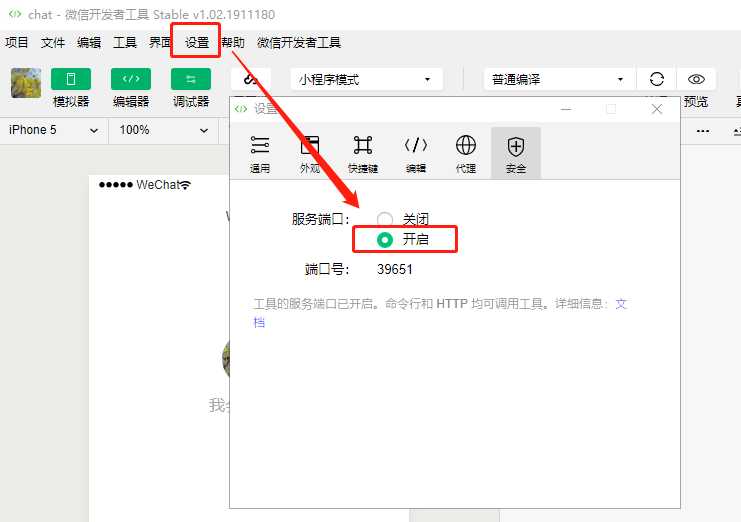Open the 界面 menu
The height and width of the screenshot is (522, 741).
tap(160, 43)
